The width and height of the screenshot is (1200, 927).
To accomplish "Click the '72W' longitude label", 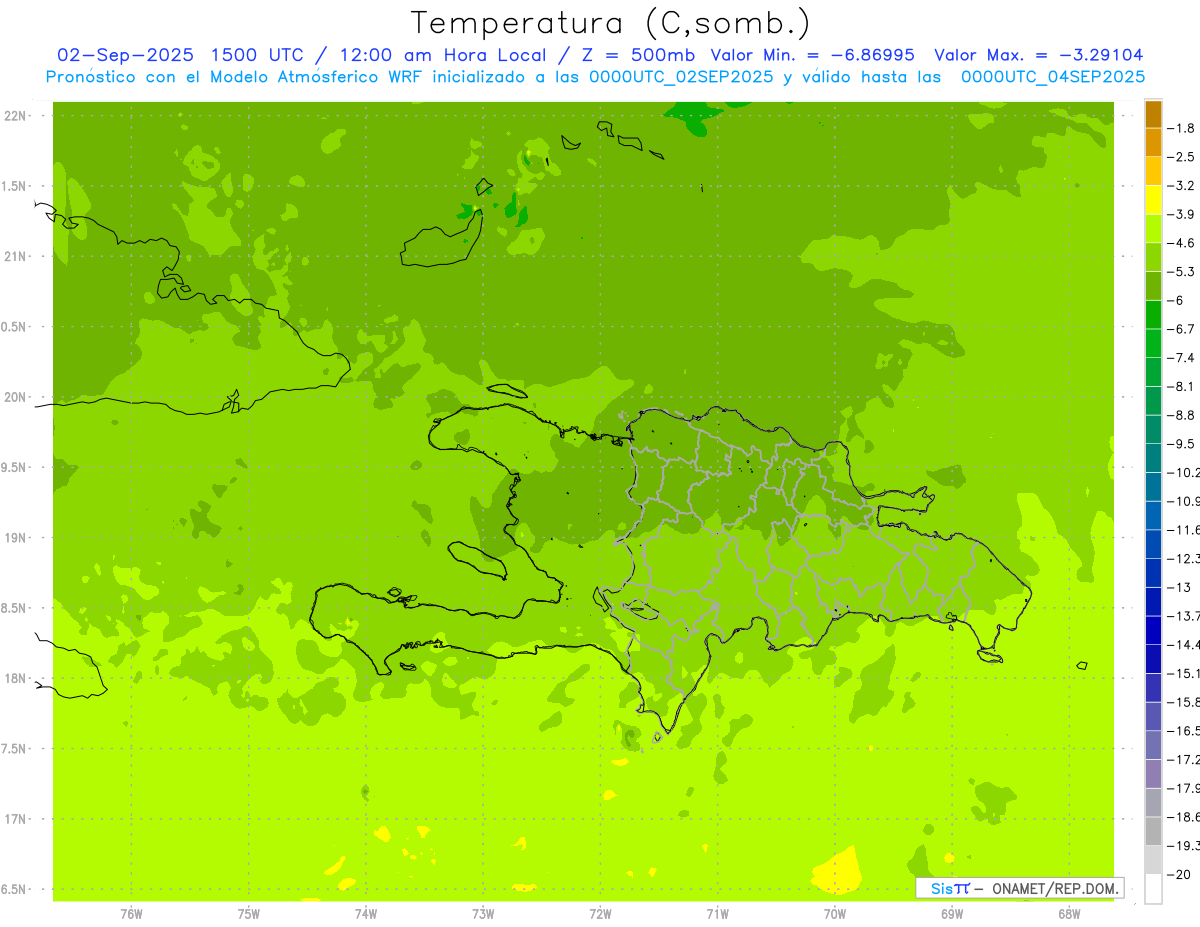I will click(x=600, y=913).
